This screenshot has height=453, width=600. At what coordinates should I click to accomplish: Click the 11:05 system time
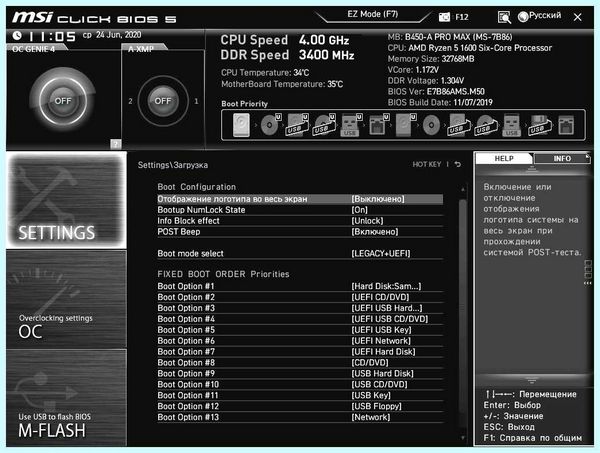click(x=52, y=36)
